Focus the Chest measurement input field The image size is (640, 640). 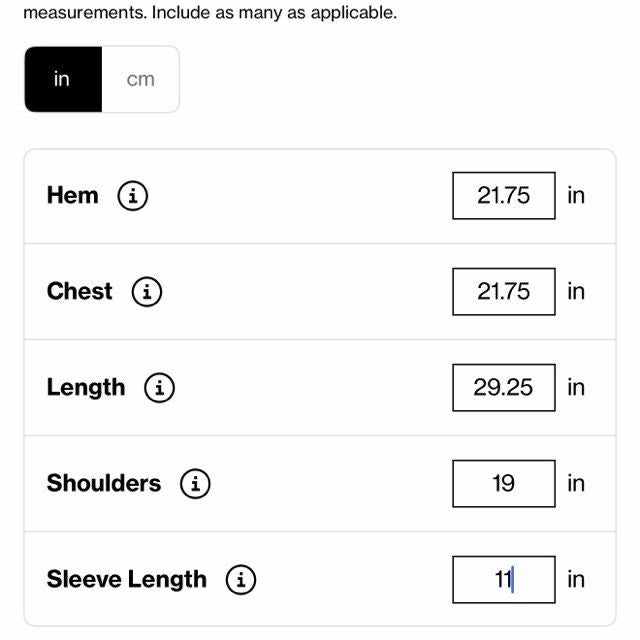[x=503, y=292]
